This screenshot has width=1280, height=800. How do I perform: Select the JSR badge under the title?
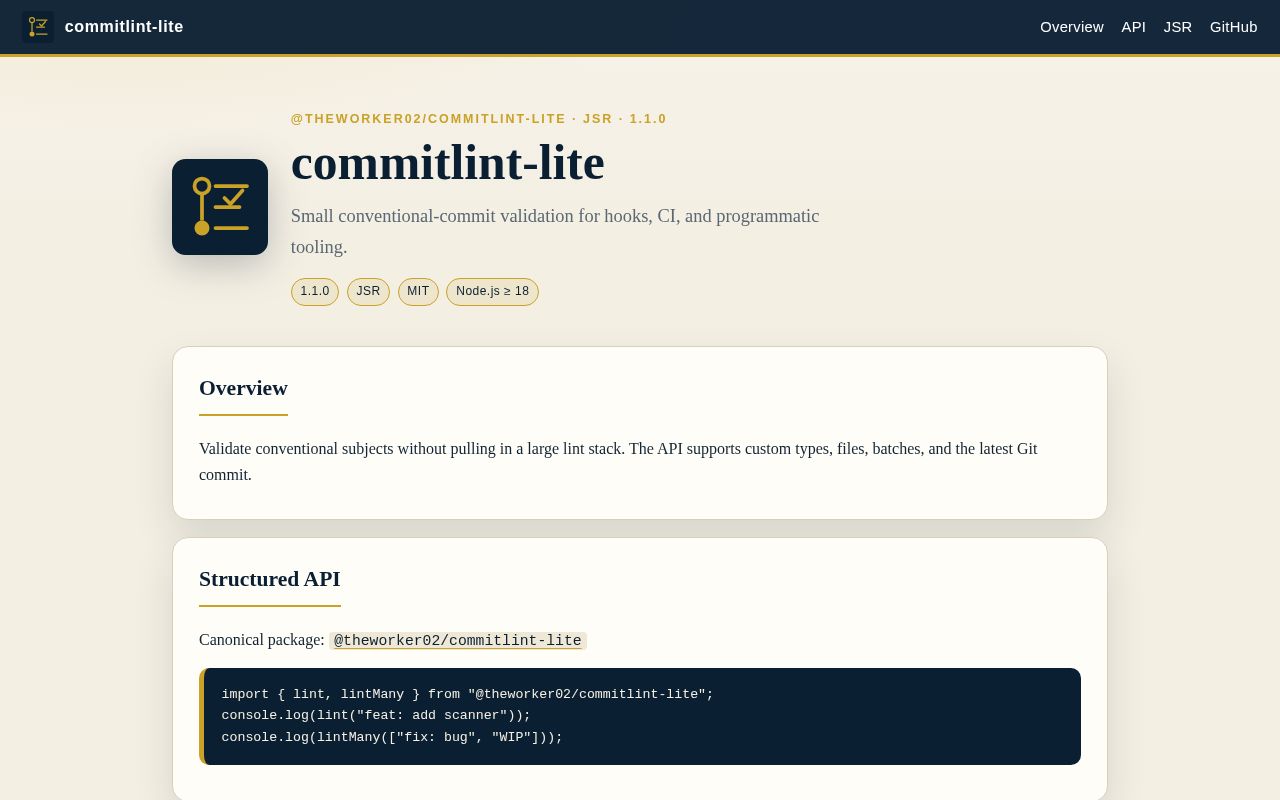click(x=368, y=292)
